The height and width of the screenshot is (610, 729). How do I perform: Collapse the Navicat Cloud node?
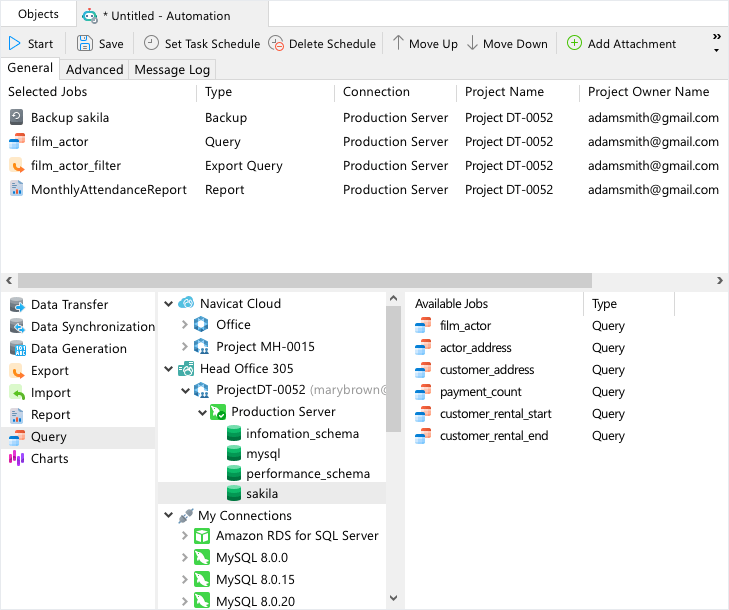[x=168, y=304]
